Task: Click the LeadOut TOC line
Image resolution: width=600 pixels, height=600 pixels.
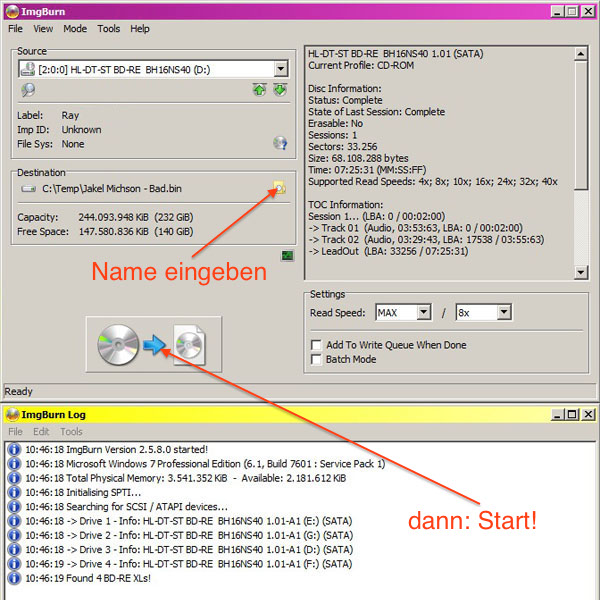Action: (388, 251)
